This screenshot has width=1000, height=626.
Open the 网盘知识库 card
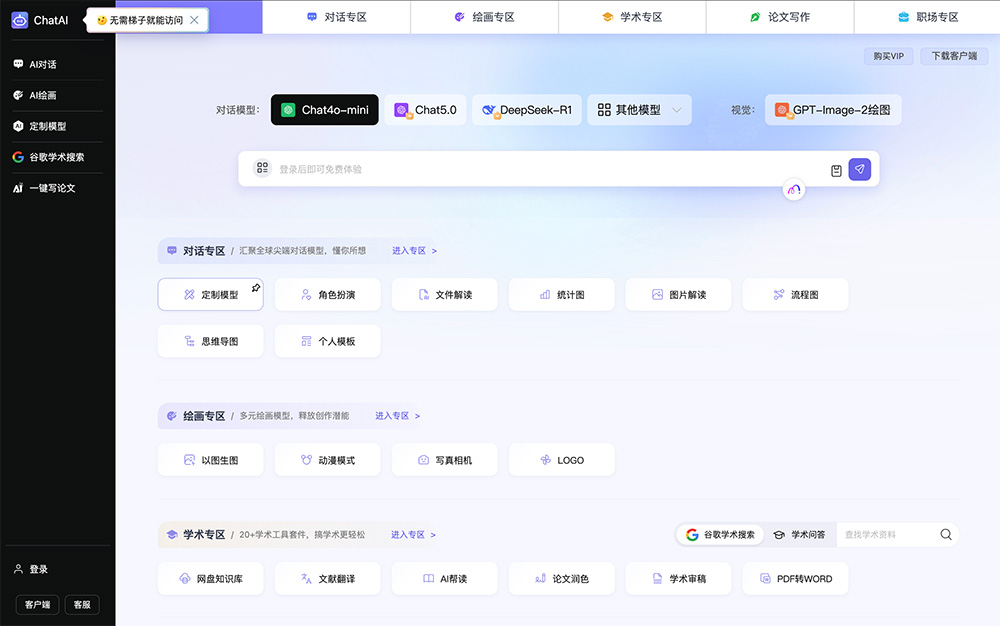[x=210, y=579]
